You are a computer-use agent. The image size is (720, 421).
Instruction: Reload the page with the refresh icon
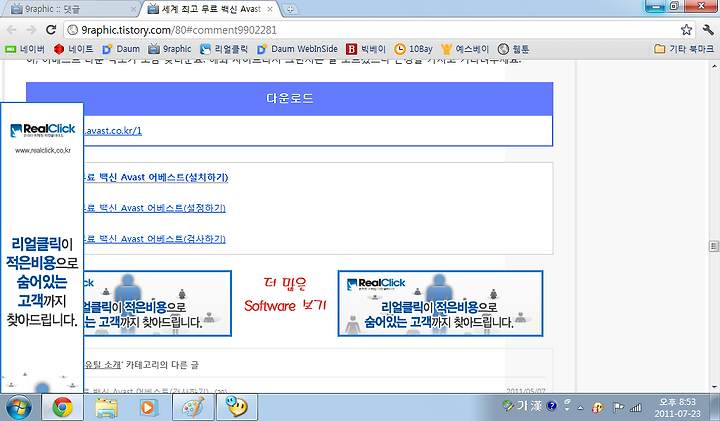point(51,30)
